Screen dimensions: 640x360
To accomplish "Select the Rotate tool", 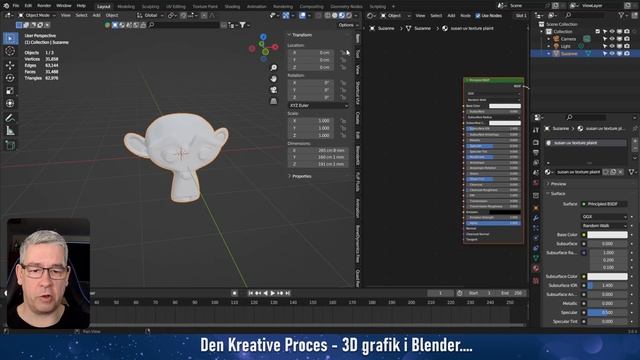I will (10, 78).
